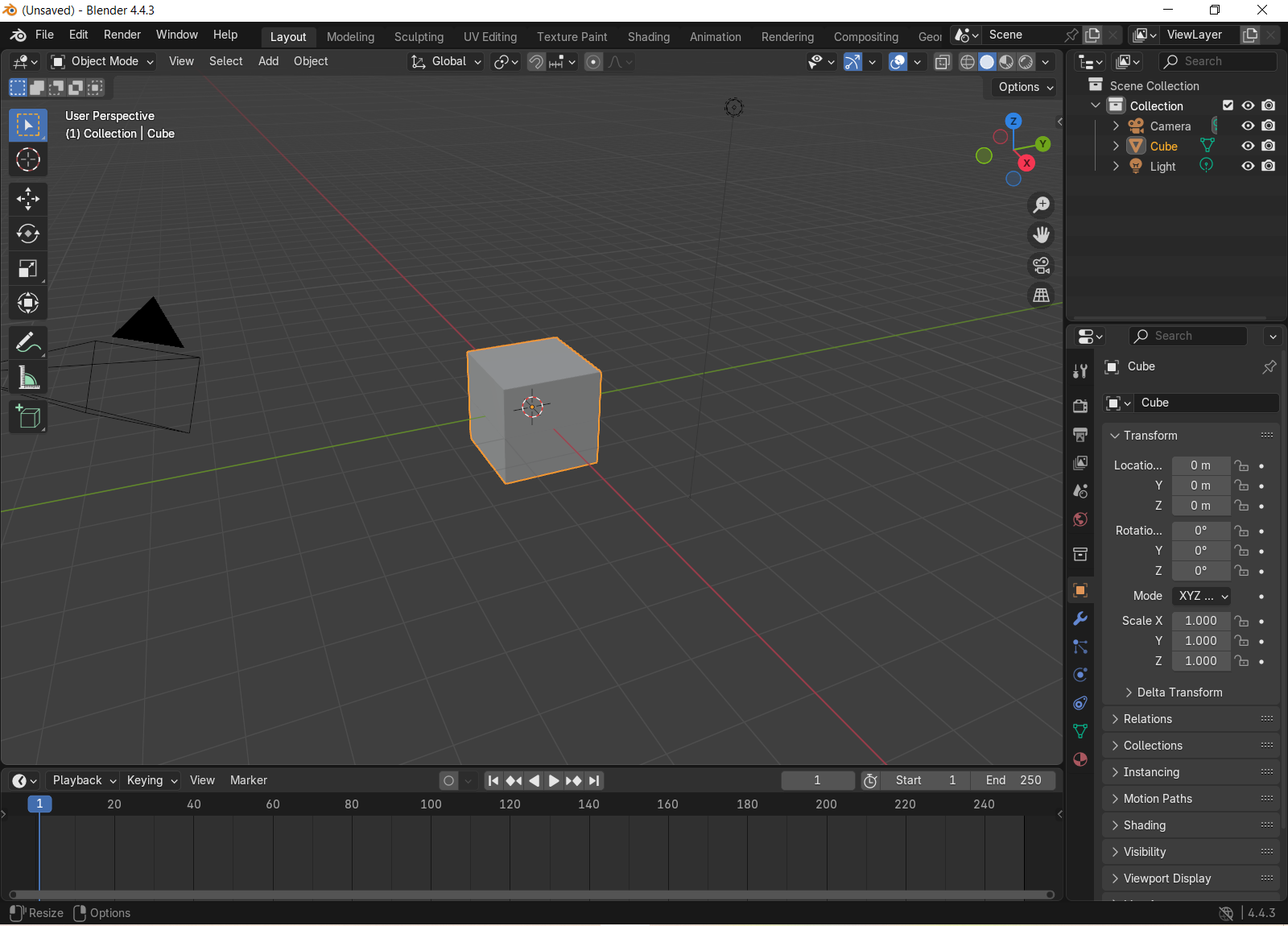This screenshot has width=1288, height=926.
Task: Open the Object Data mesh properties tab
Action: coord(1080,731)
